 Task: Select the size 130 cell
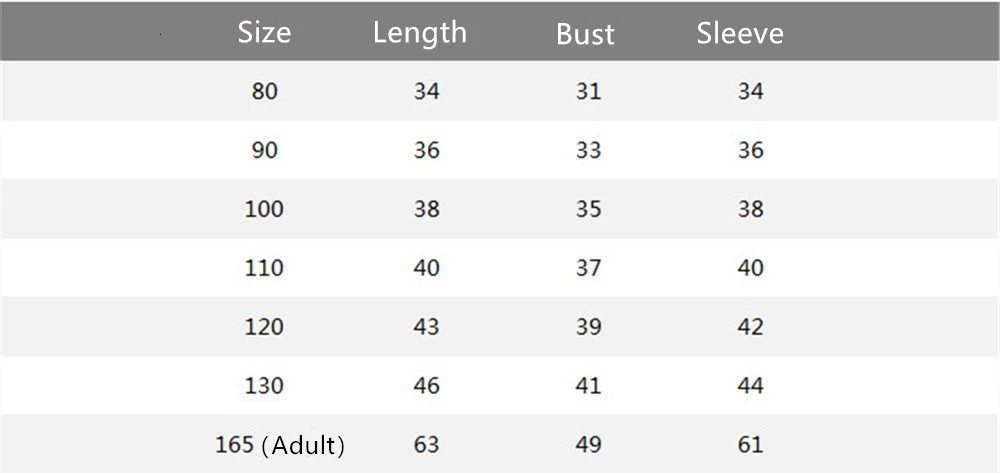[264, 386]
